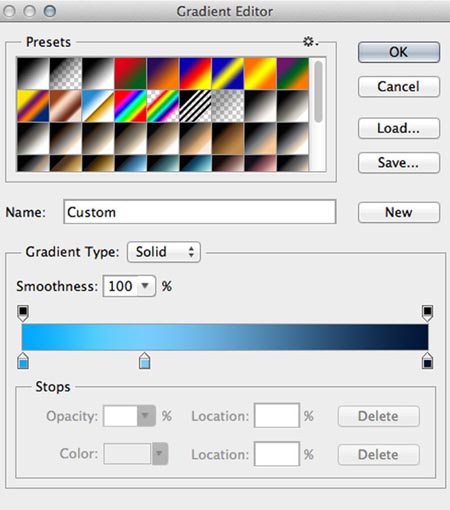
Task: Pick the red to green gradient preset
Action: (x=130, y=73)
